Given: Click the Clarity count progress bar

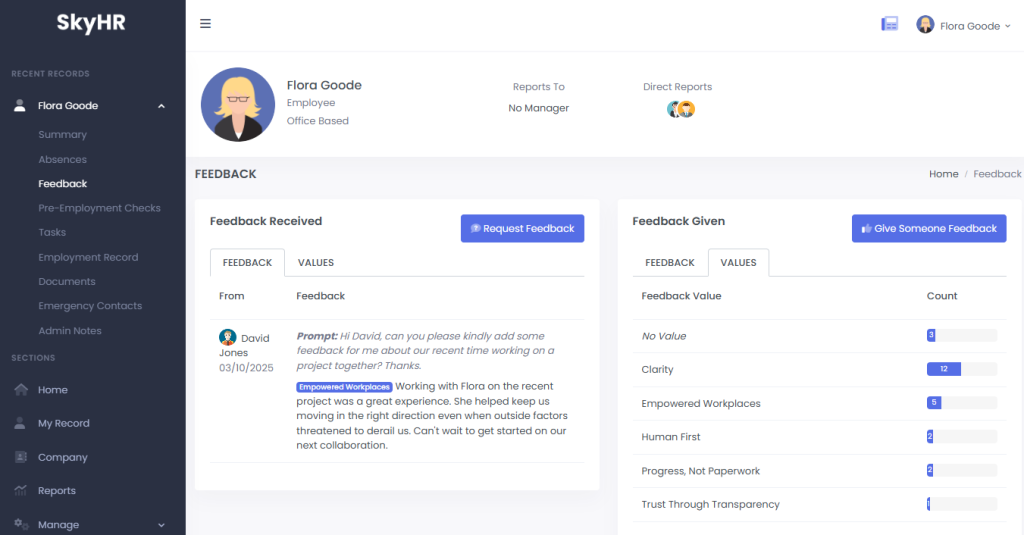Looking at the screenshot, I should click(961, 370).
